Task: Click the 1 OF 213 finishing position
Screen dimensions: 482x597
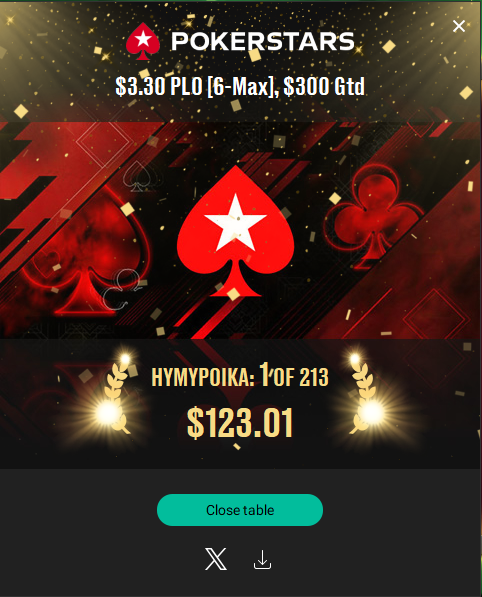Action: (x=294, y=375)
